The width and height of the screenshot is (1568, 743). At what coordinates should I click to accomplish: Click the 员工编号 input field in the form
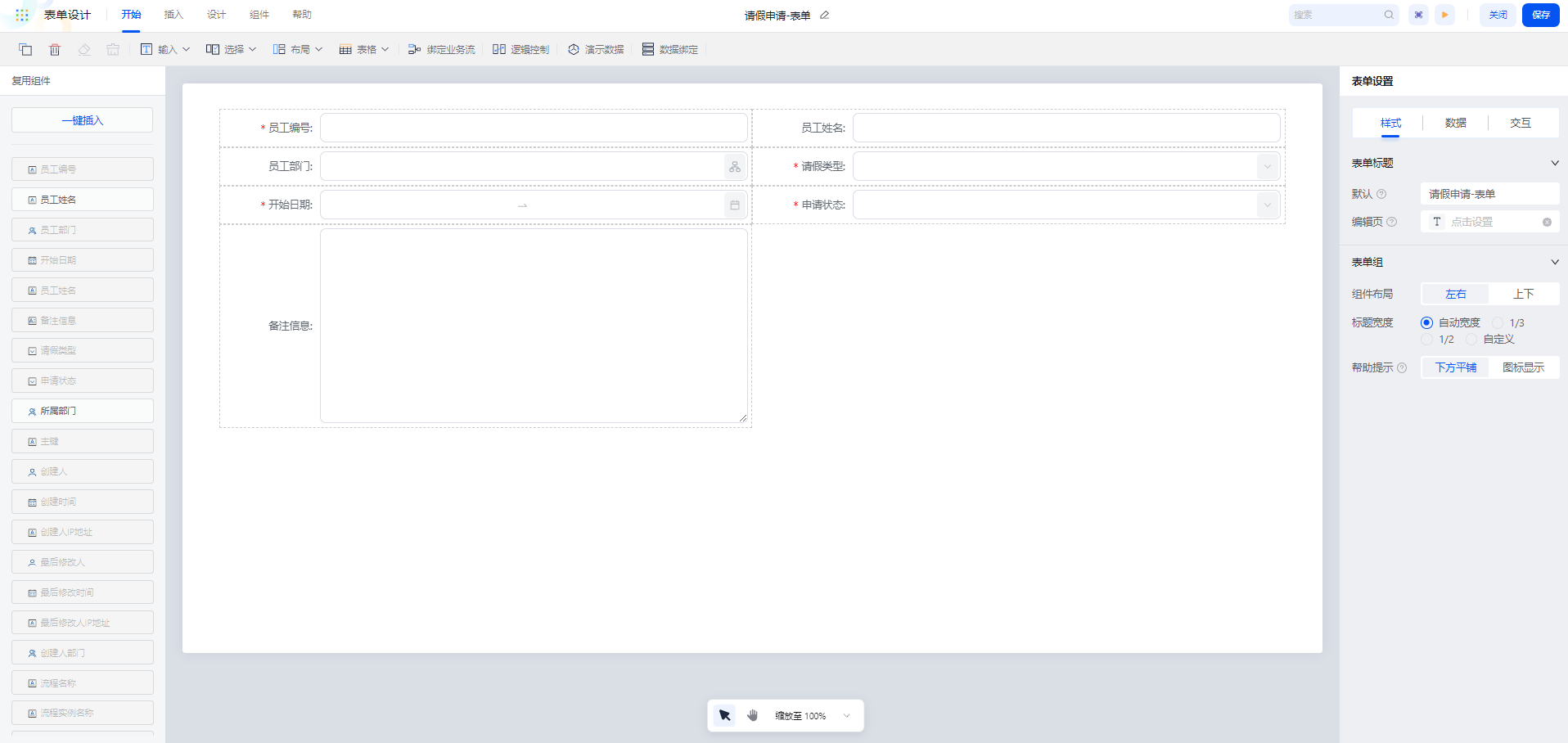tap(534, 128)
